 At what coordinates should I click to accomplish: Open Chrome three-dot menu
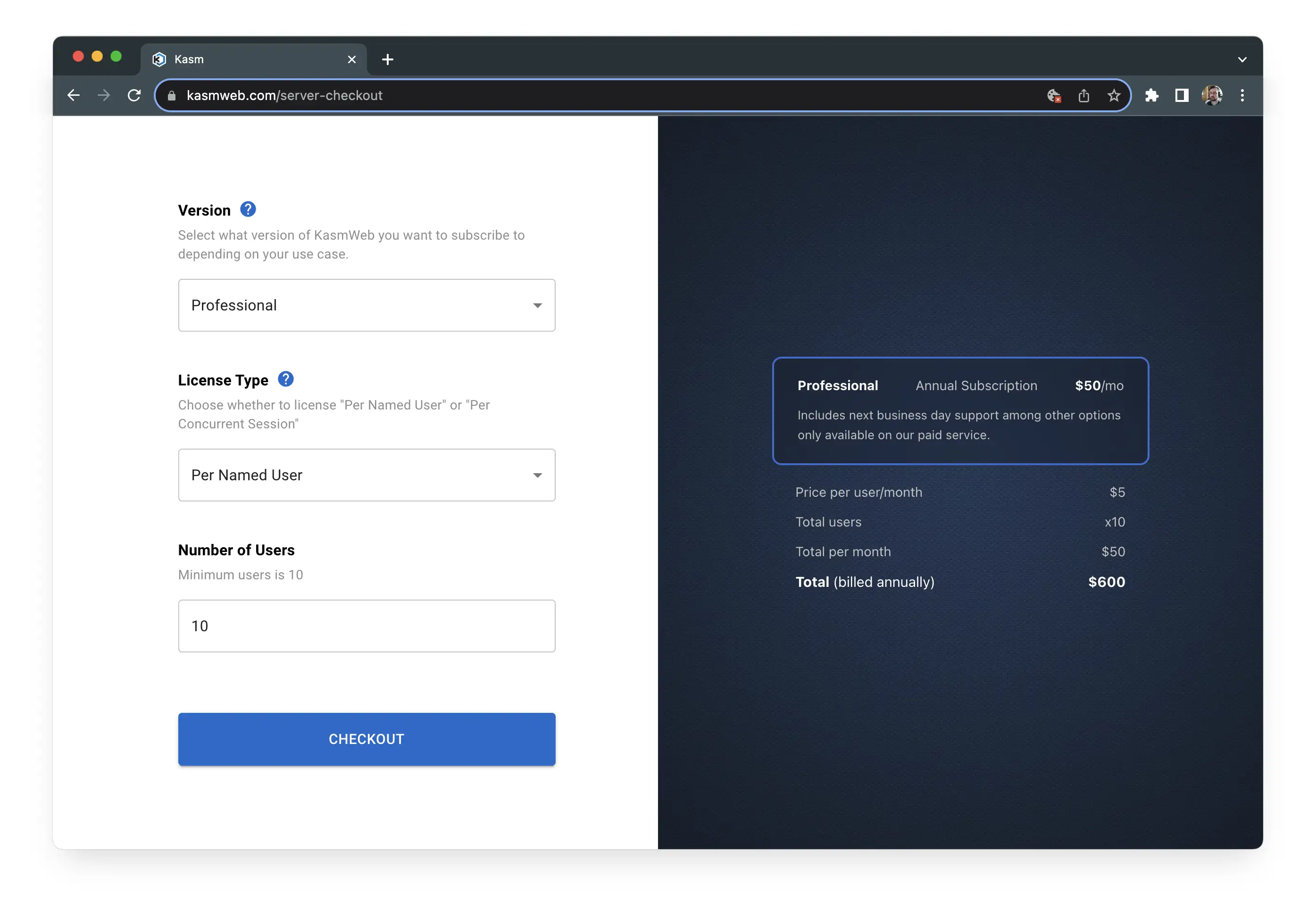(x=1242, y=95)
